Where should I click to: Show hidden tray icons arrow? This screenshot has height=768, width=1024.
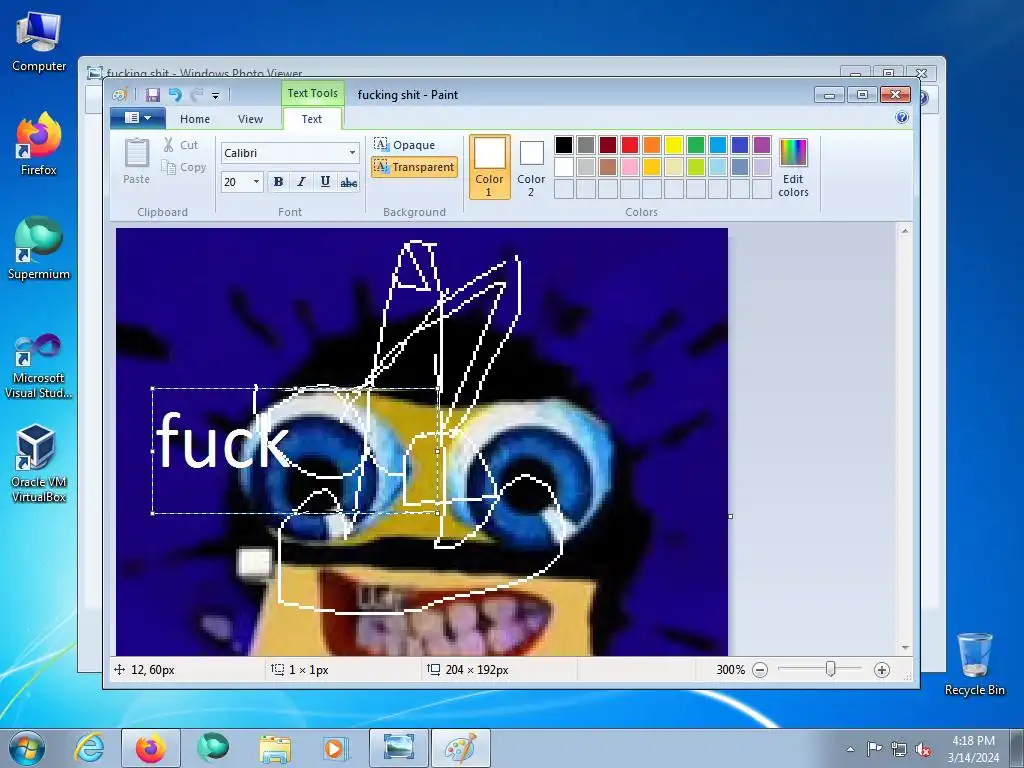tap(850, 749)
